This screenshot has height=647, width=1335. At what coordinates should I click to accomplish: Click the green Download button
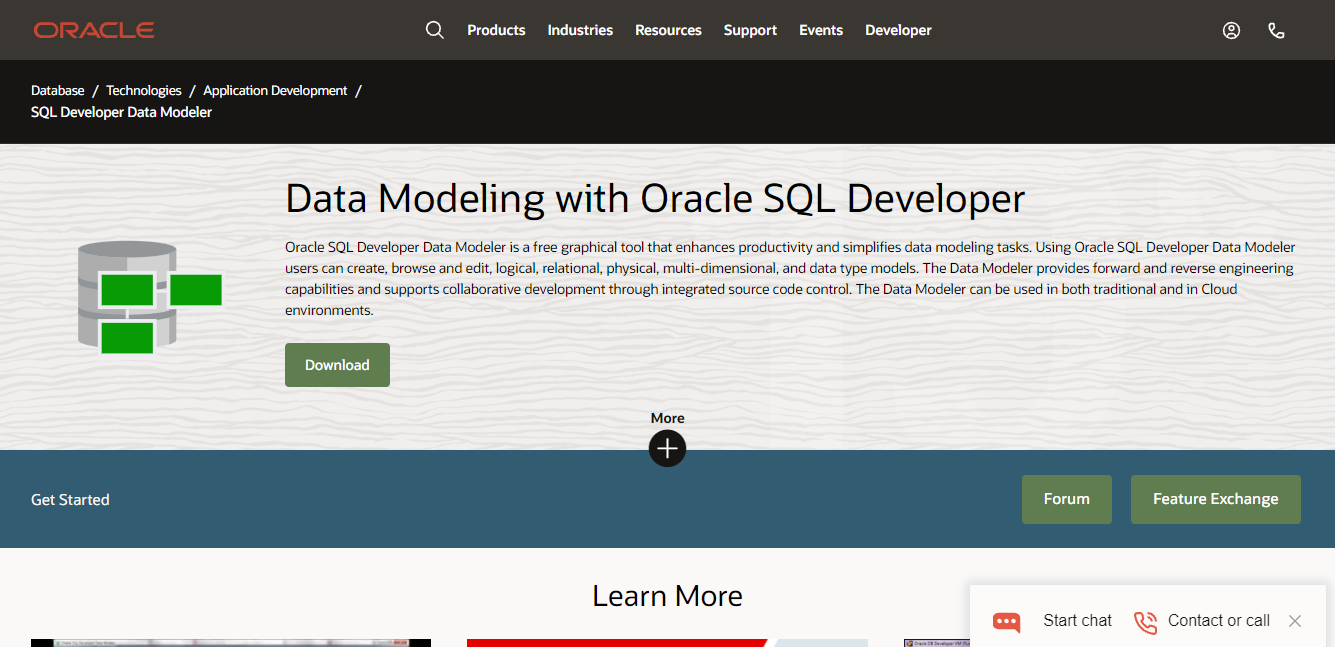[x=337, y=365]
